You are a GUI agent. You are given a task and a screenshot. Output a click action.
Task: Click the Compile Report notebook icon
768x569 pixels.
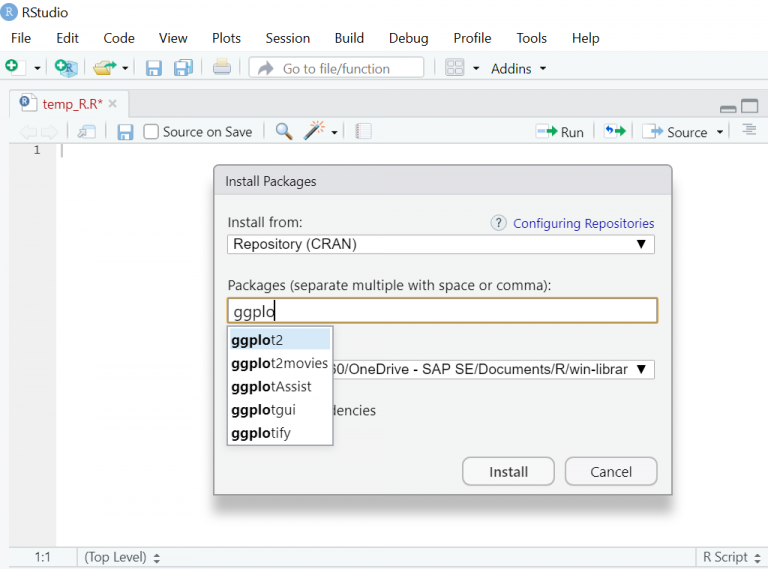363,131
